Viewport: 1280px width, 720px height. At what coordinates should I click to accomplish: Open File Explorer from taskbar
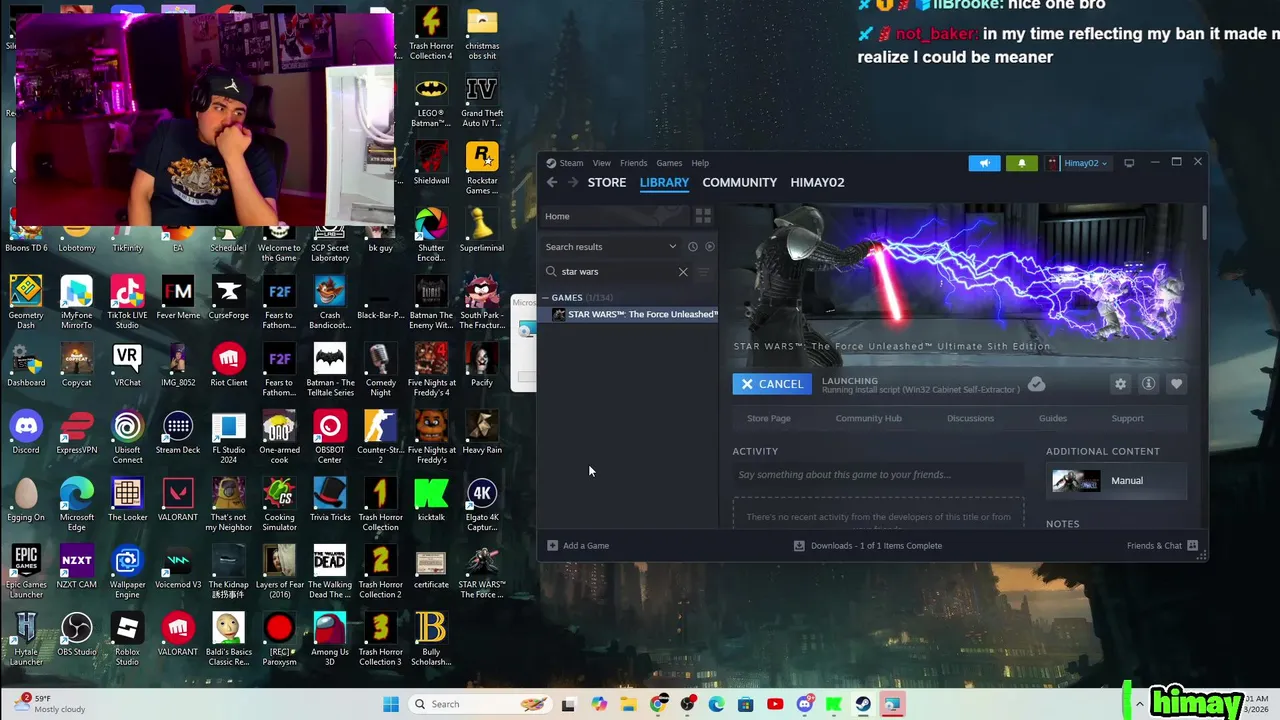pyautogui.click(x=628, y=704)
